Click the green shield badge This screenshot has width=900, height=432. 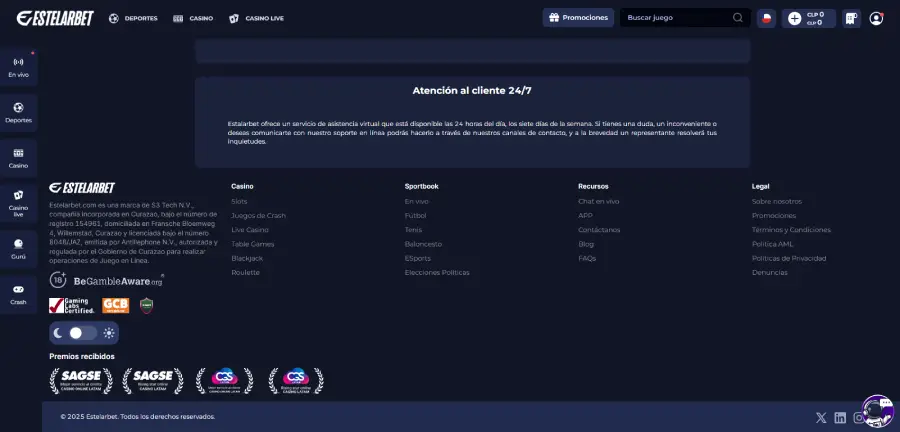click(146, 305)
